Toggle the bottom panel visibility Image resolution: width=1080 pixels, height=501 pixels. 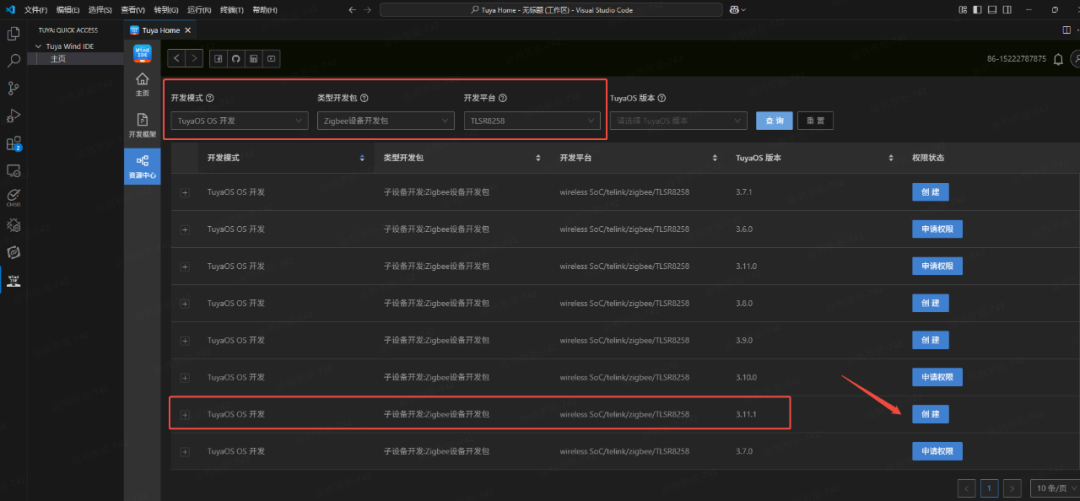[x=993, y=10]
